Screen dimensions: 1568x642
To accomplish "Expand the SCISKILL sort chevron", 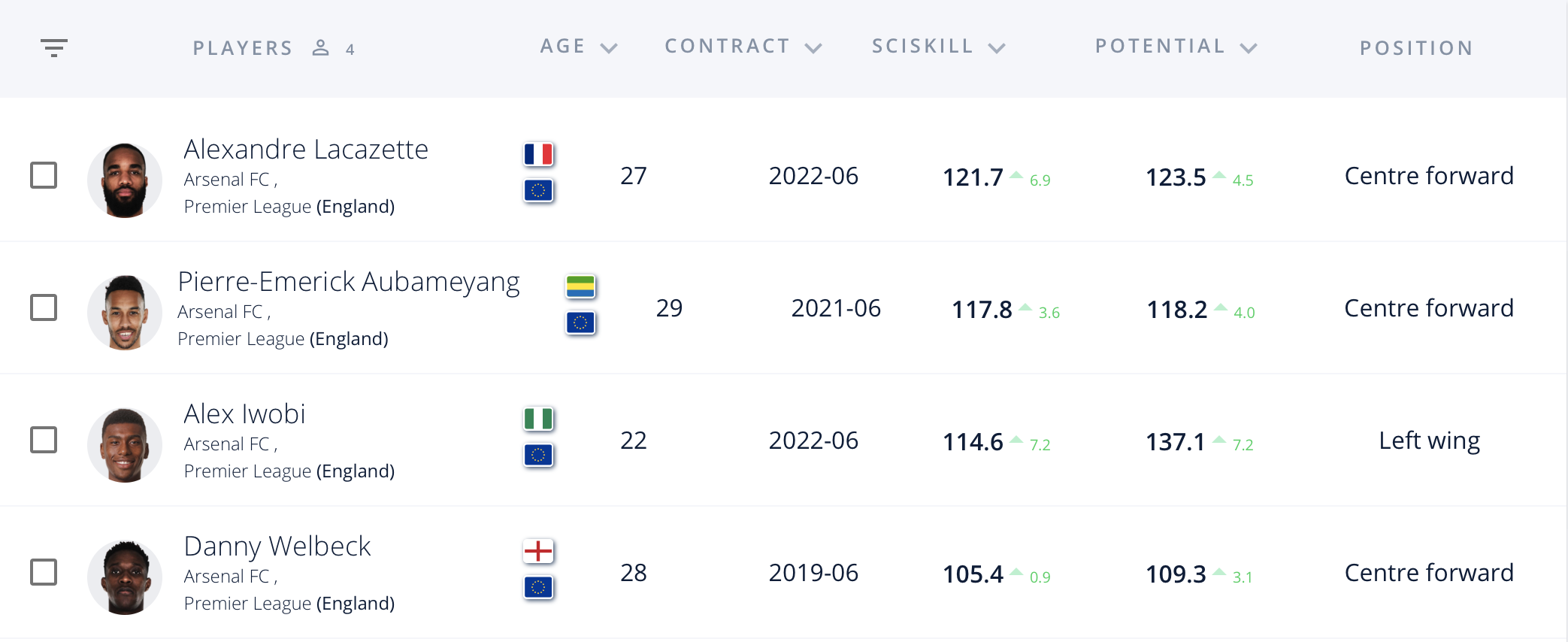I will point(997,48).
